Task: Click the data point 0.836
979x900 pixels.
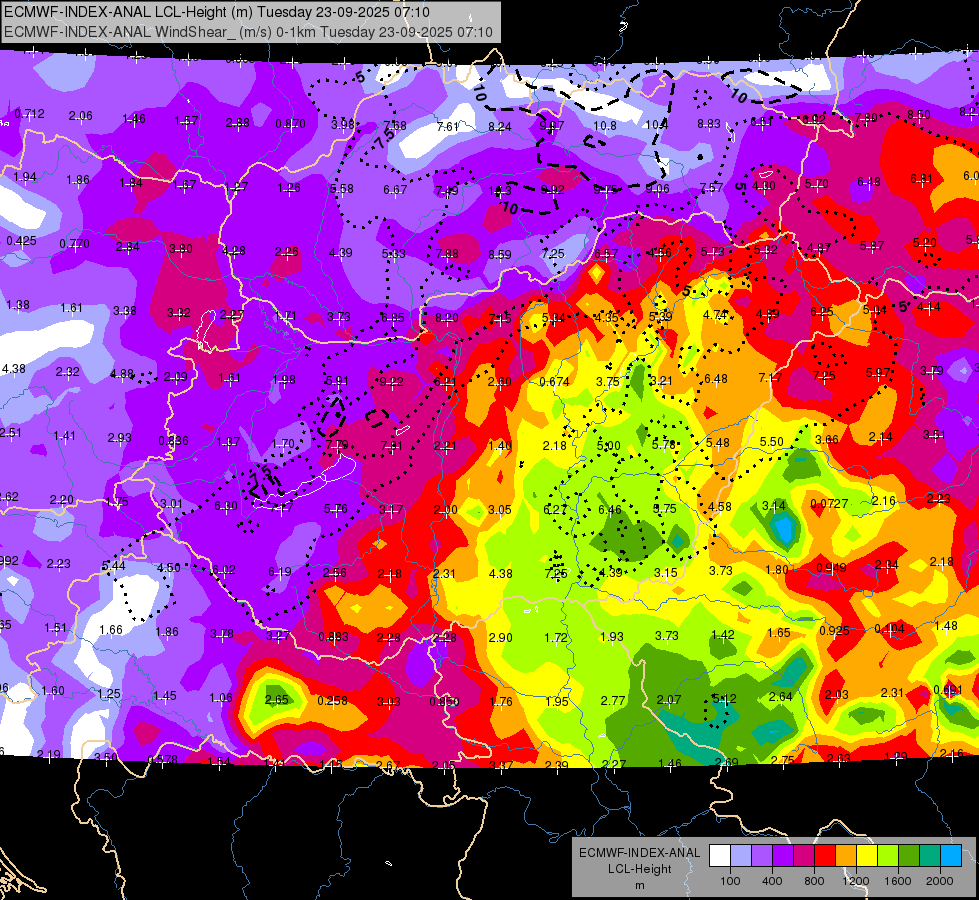Action: (174, 441)
